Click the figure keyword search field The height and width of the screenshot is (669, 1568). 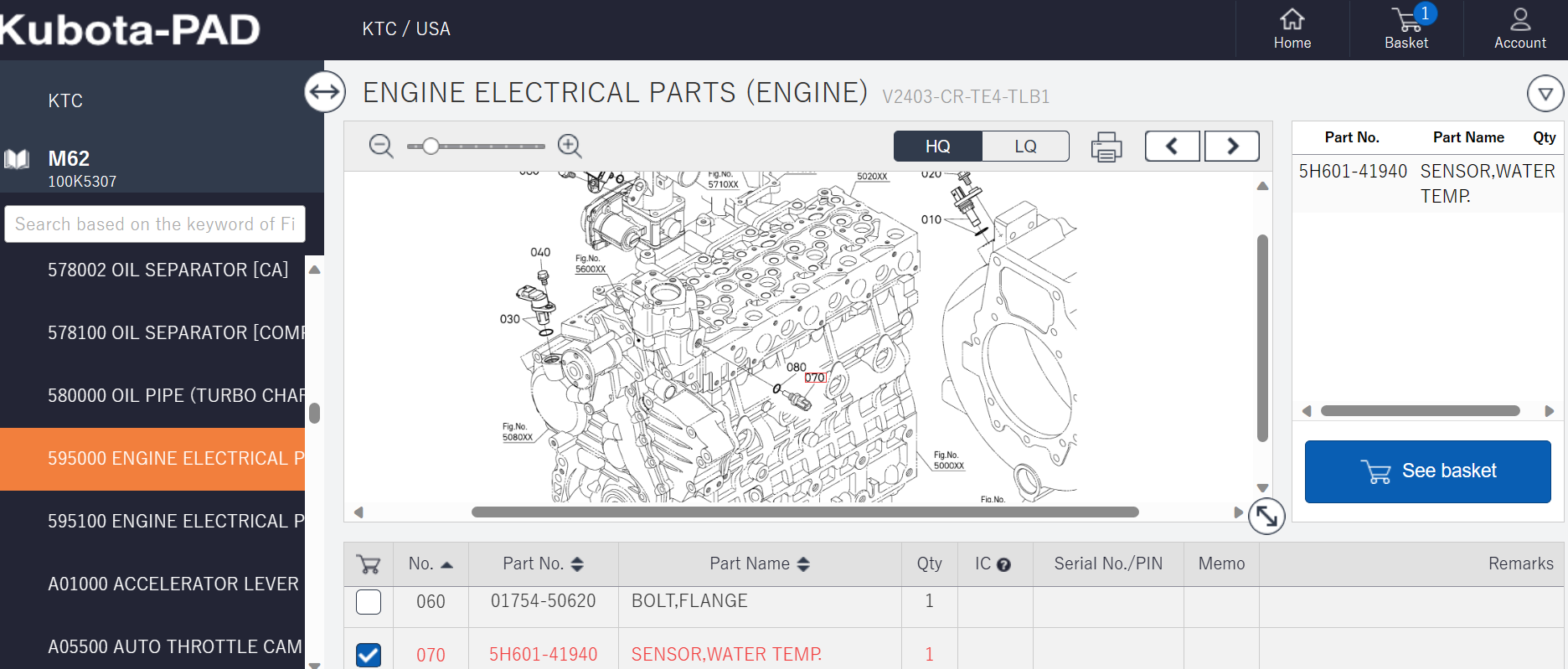point(155,224)
